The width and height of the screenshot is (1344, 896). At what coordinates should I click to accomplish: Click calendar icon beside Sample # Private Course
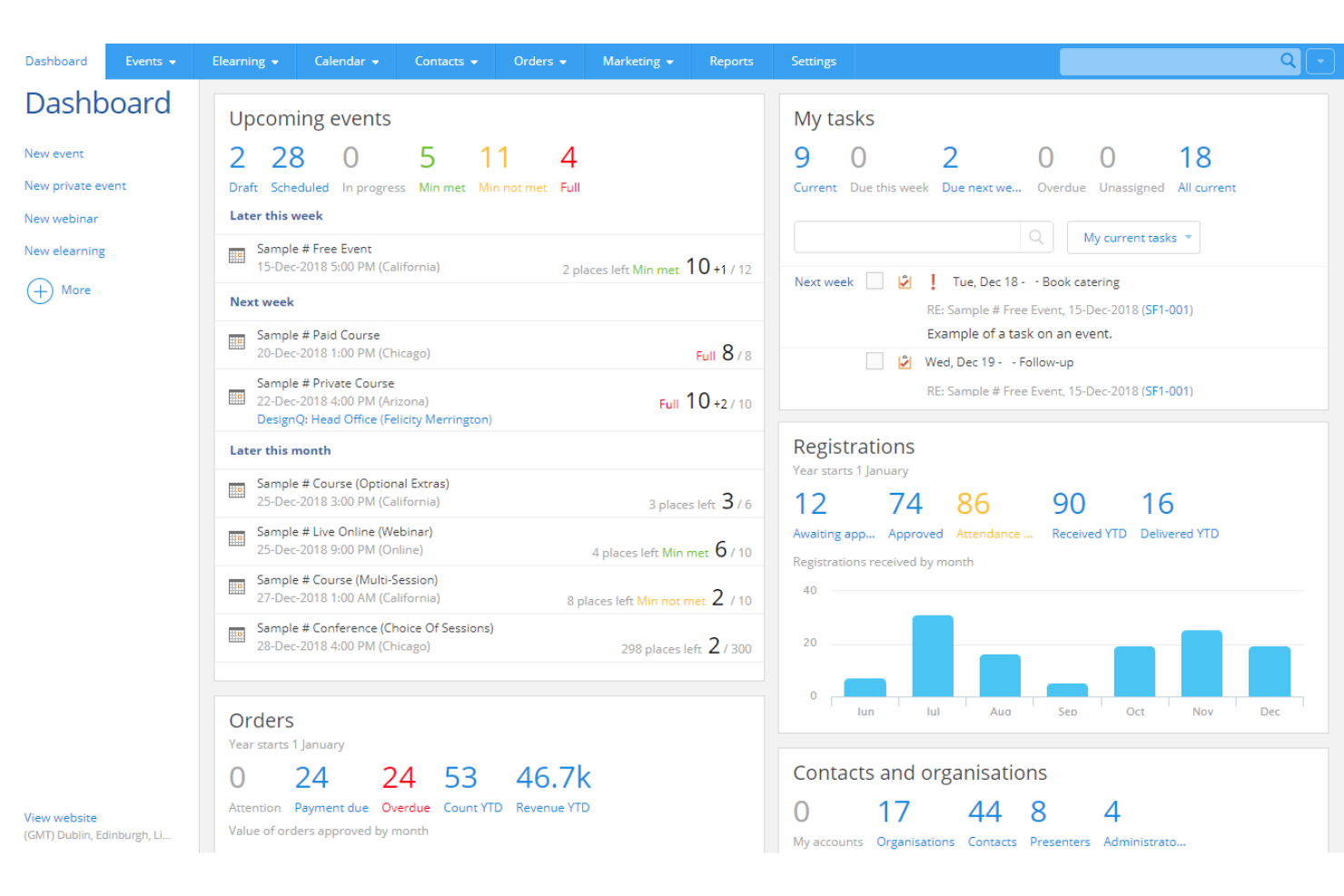[237, 398]
